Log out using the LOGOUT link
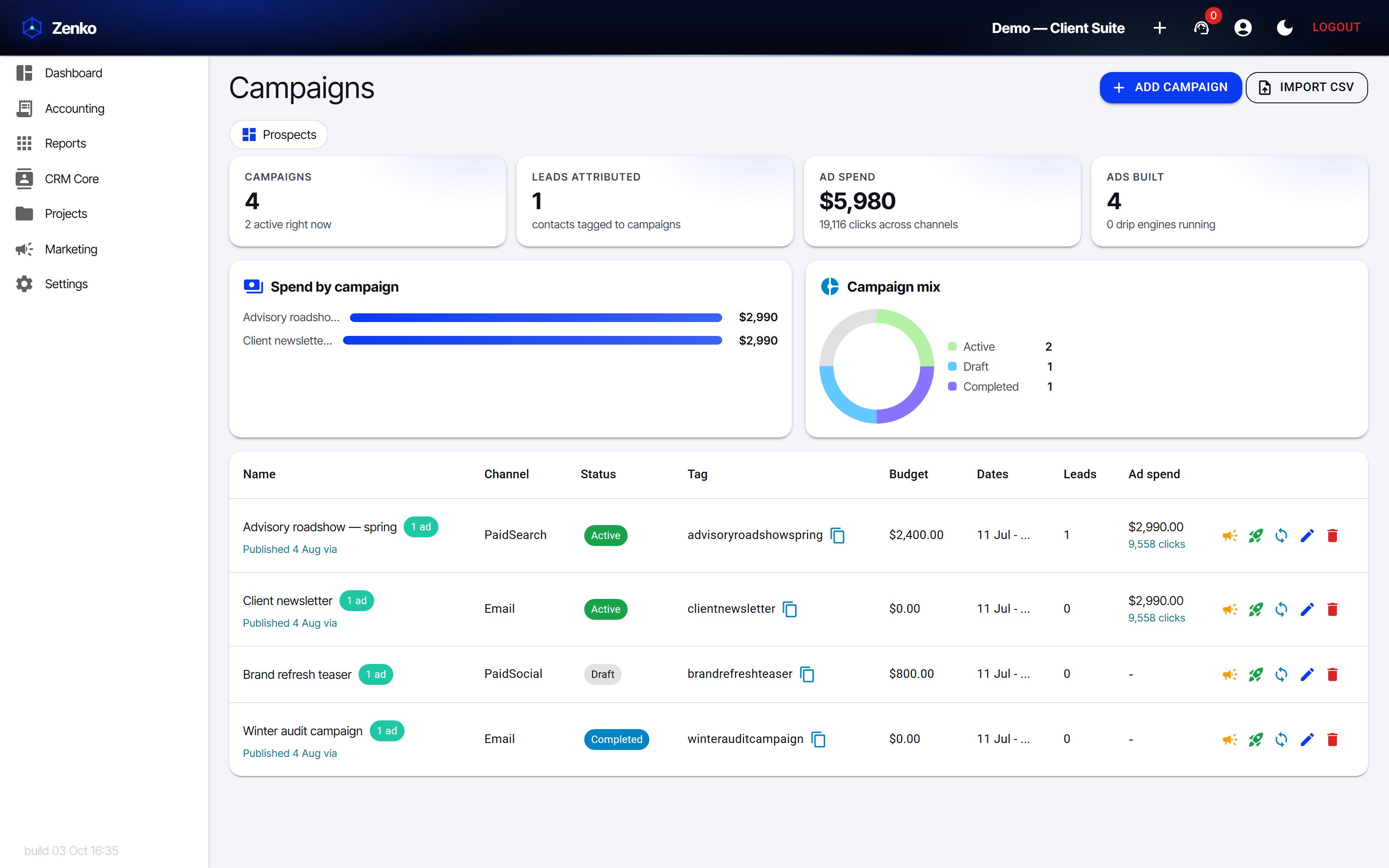This screenshot has width=1389, height=868. (x=1336, y=27)
